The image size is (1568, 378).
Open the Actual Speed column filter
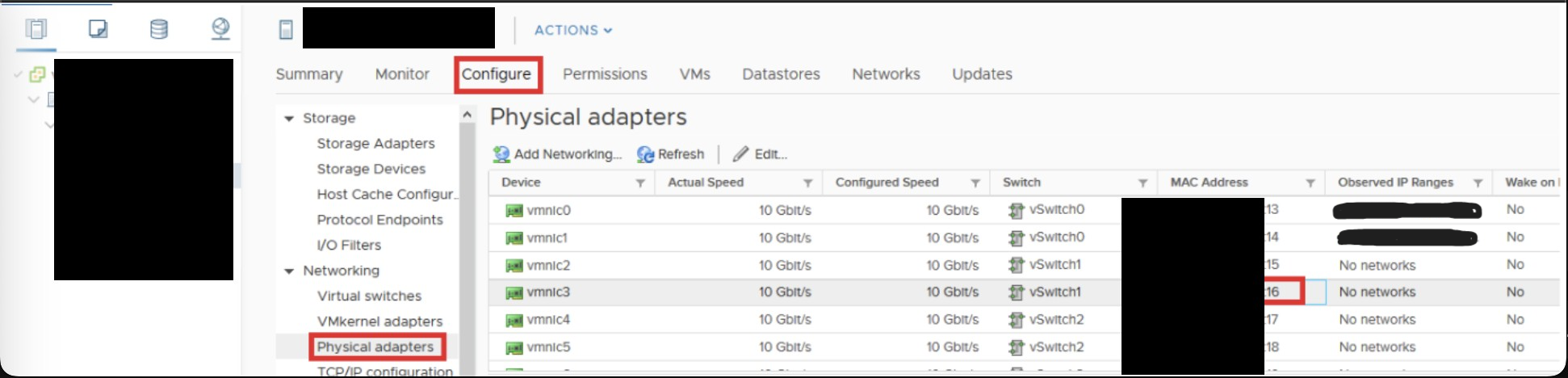[x=807, y=183]
